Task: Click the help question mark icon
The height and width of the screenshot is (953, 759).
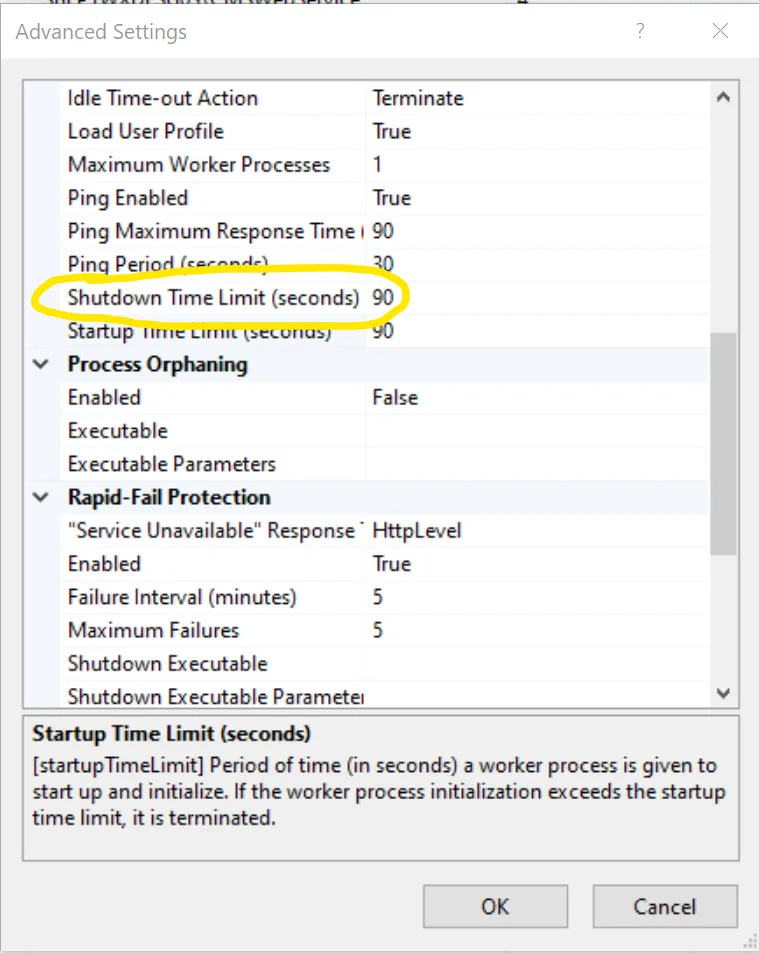Action: pos(640,30)
